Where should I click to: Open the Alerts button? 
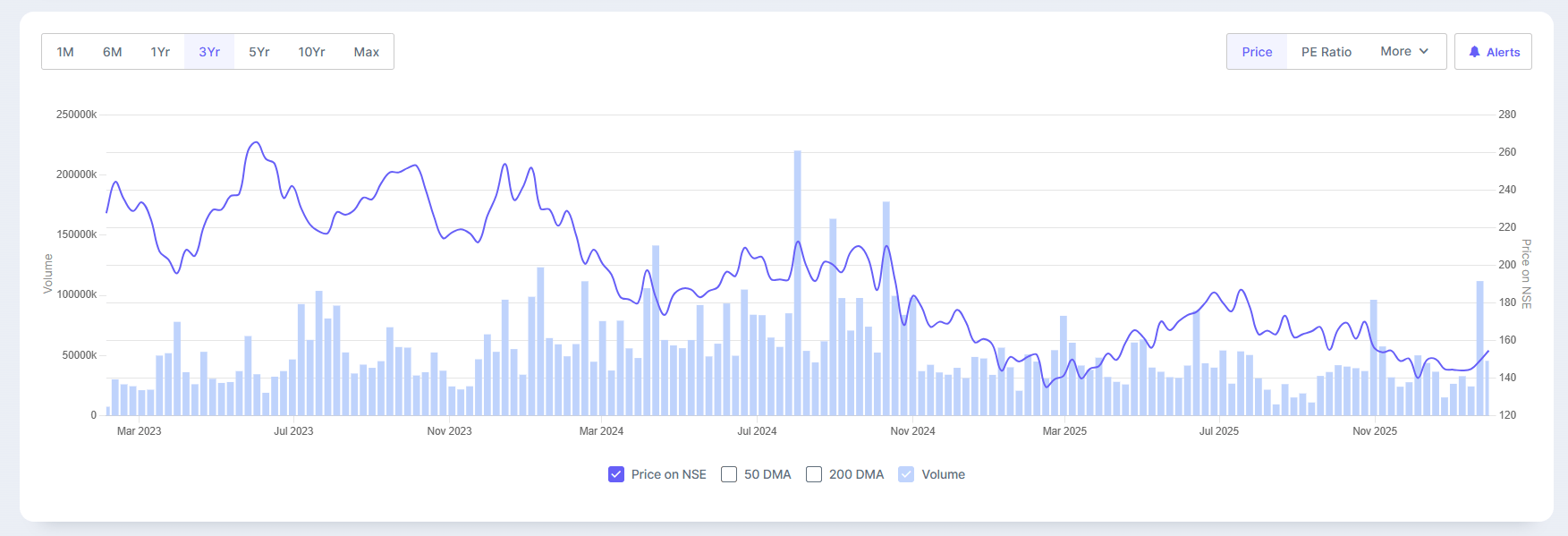[x=1493, y=52]
